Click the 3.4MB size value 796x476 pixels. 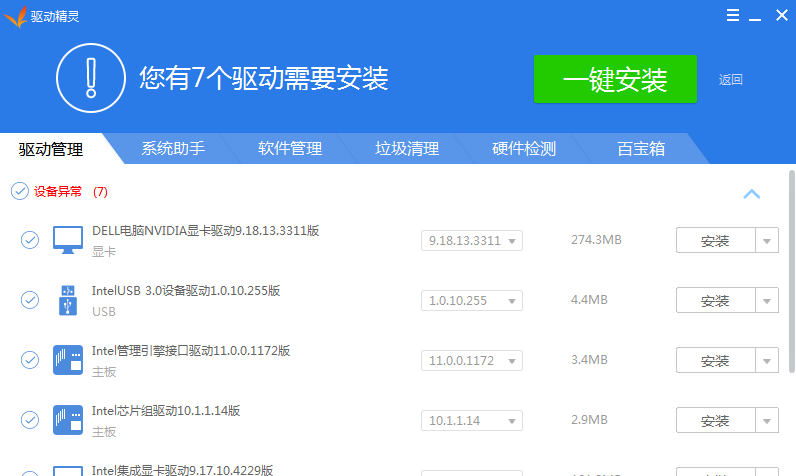coord(589,359)
